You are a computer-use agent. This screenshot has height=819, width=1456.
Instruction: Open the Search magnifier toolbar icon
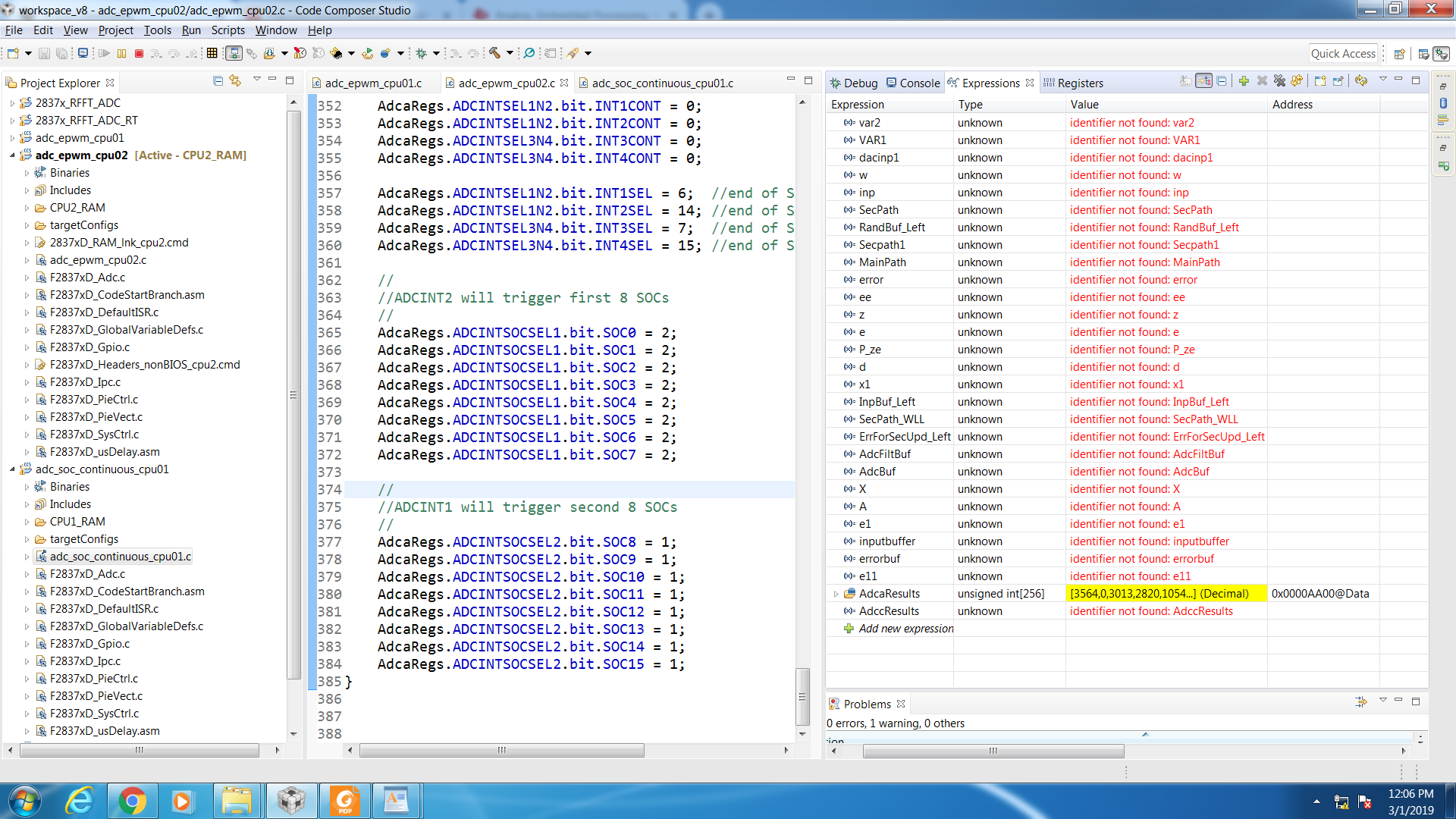point(529,53)
